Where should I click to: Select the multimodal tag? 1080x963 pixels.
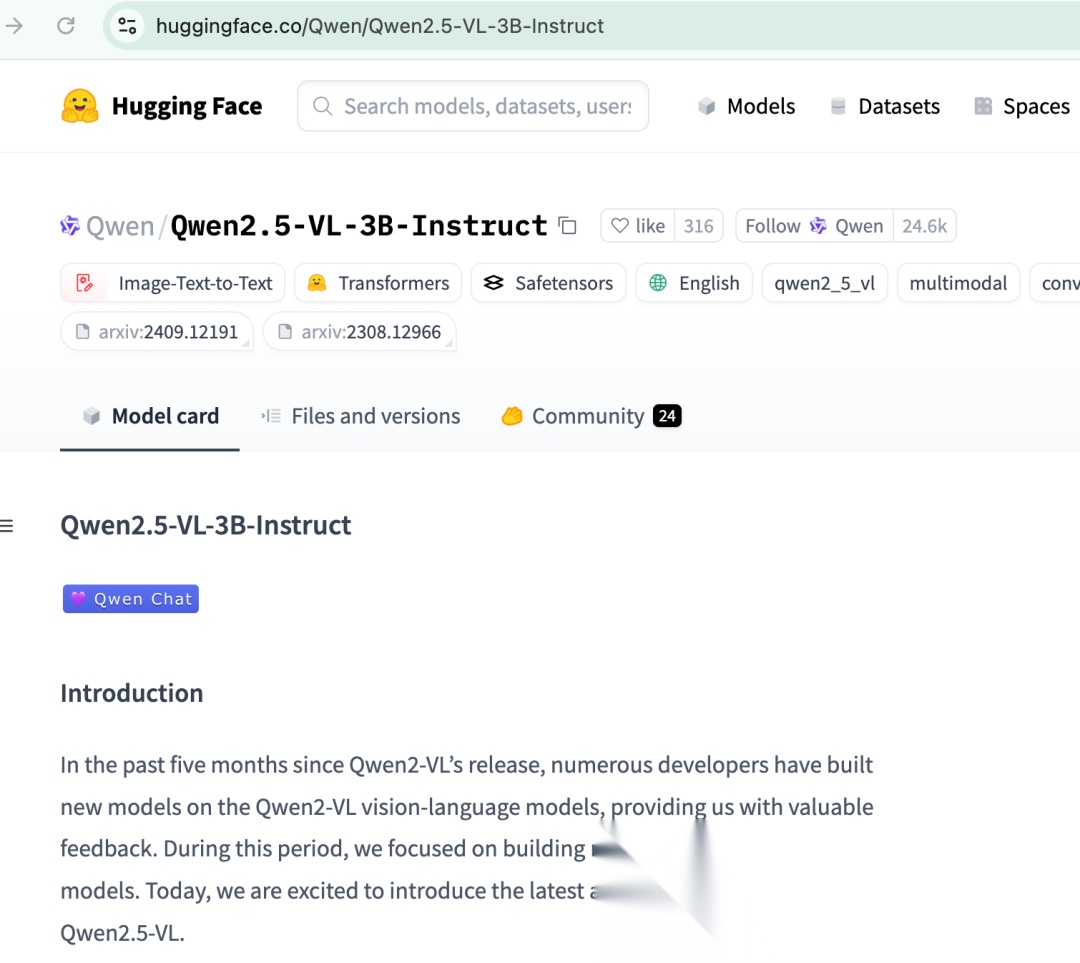pos(958,283)
